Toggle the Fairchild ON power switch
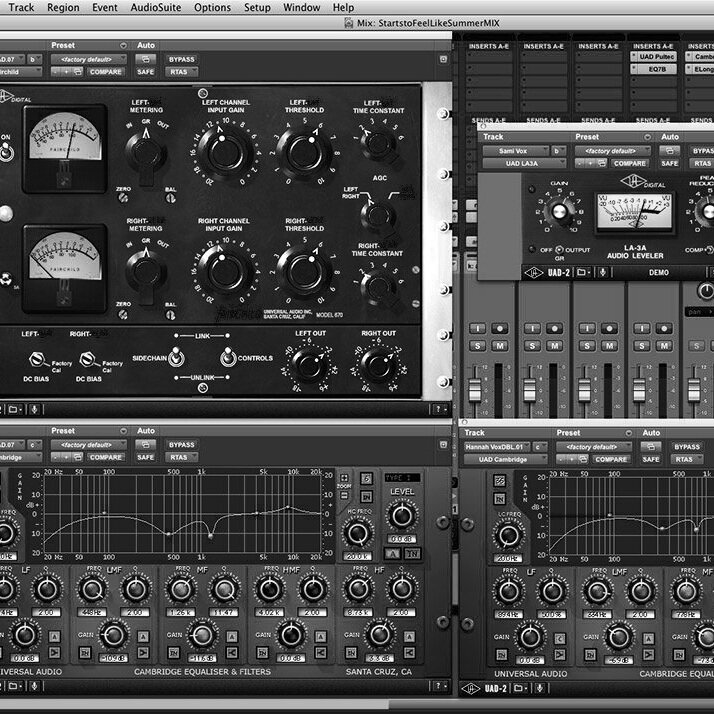Image resolution: width=714 pixels, height=714 pixels. 5,153
